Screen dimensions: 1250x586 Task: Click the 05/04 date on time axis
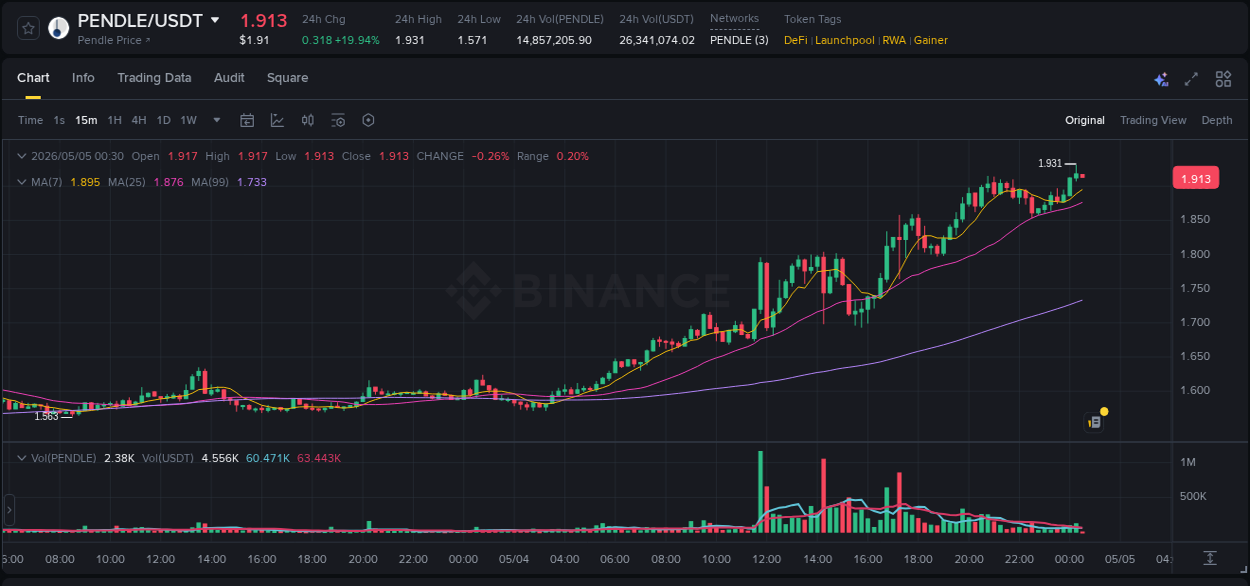click(x=514, y=558)
